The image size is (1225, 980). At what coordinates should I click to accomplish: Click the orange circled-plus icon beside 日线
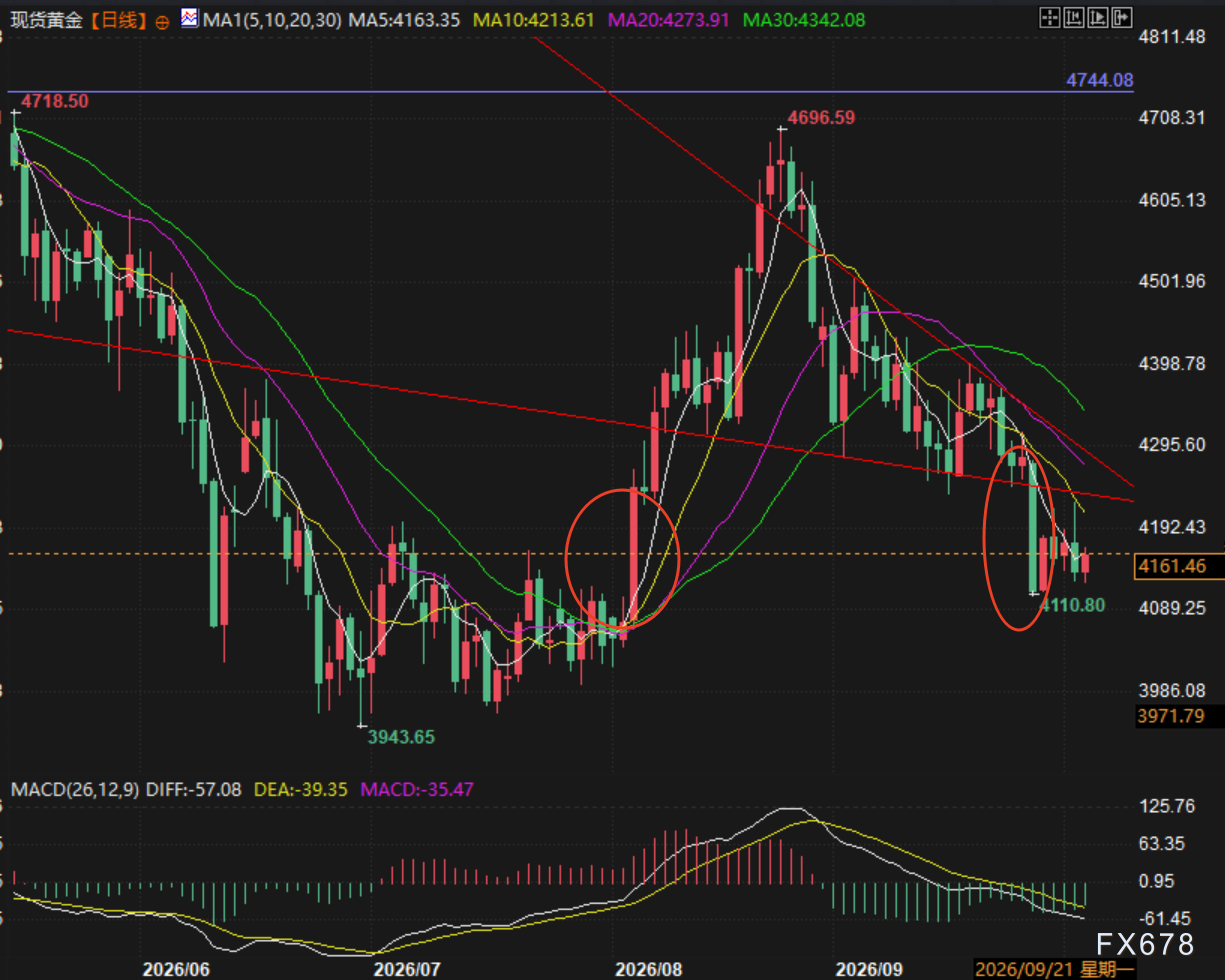[161, 20]
